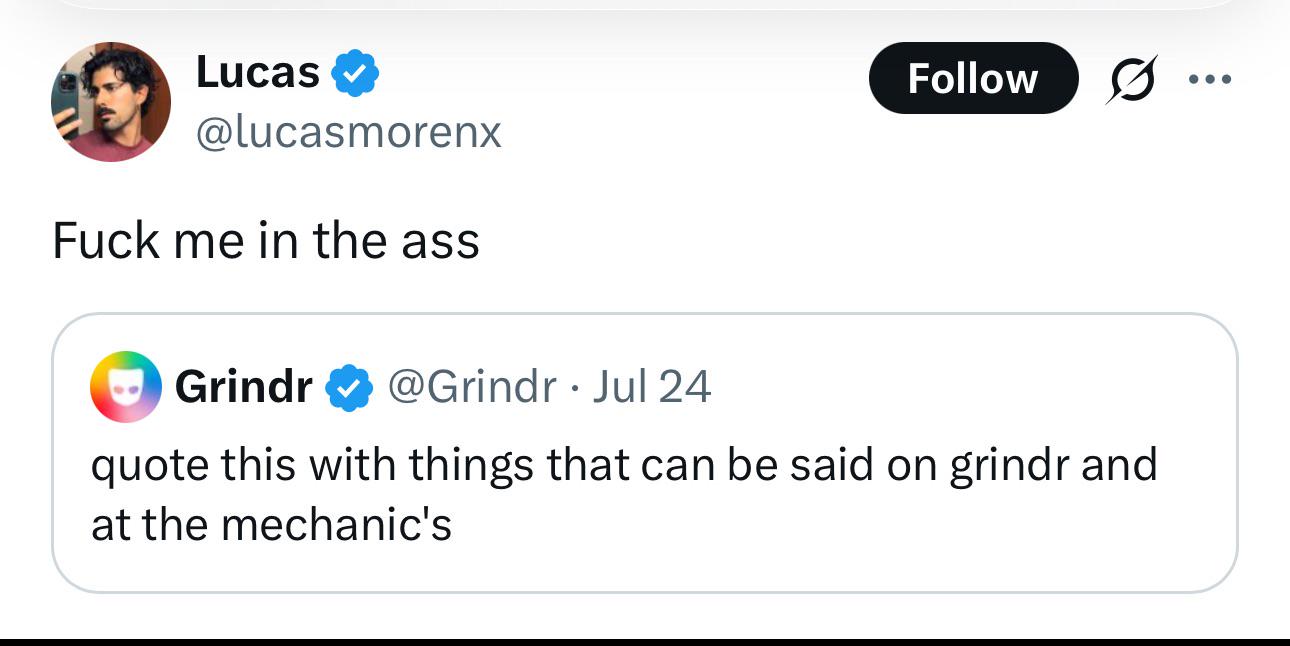This screenshot has width=1290, height=646.
Task: Click the Jul 24 timestamp
Action: point(651,387)
